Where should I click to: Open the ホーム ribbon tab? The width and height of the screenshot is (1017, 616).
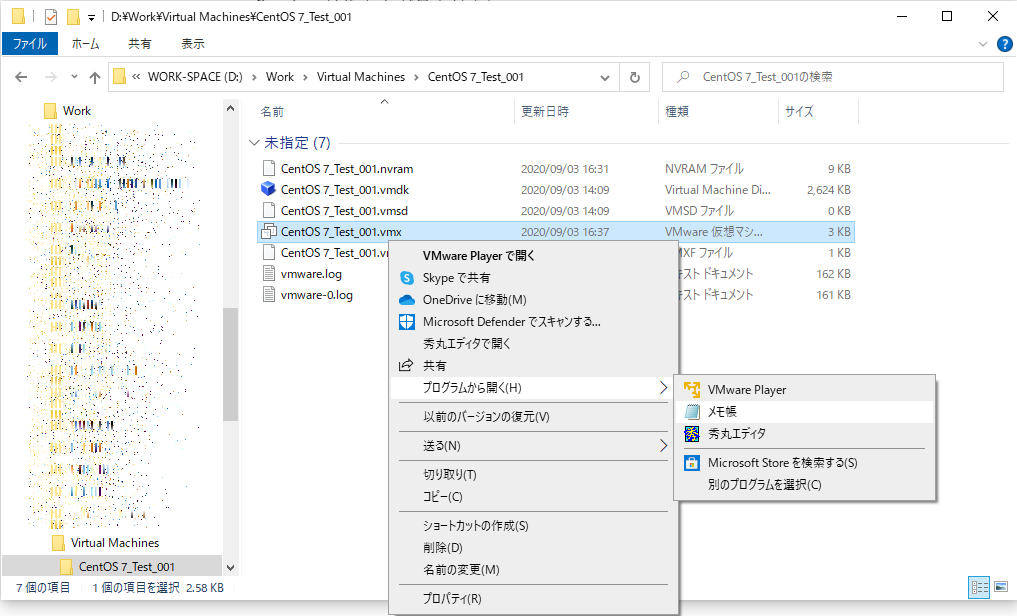pos(86,44)
